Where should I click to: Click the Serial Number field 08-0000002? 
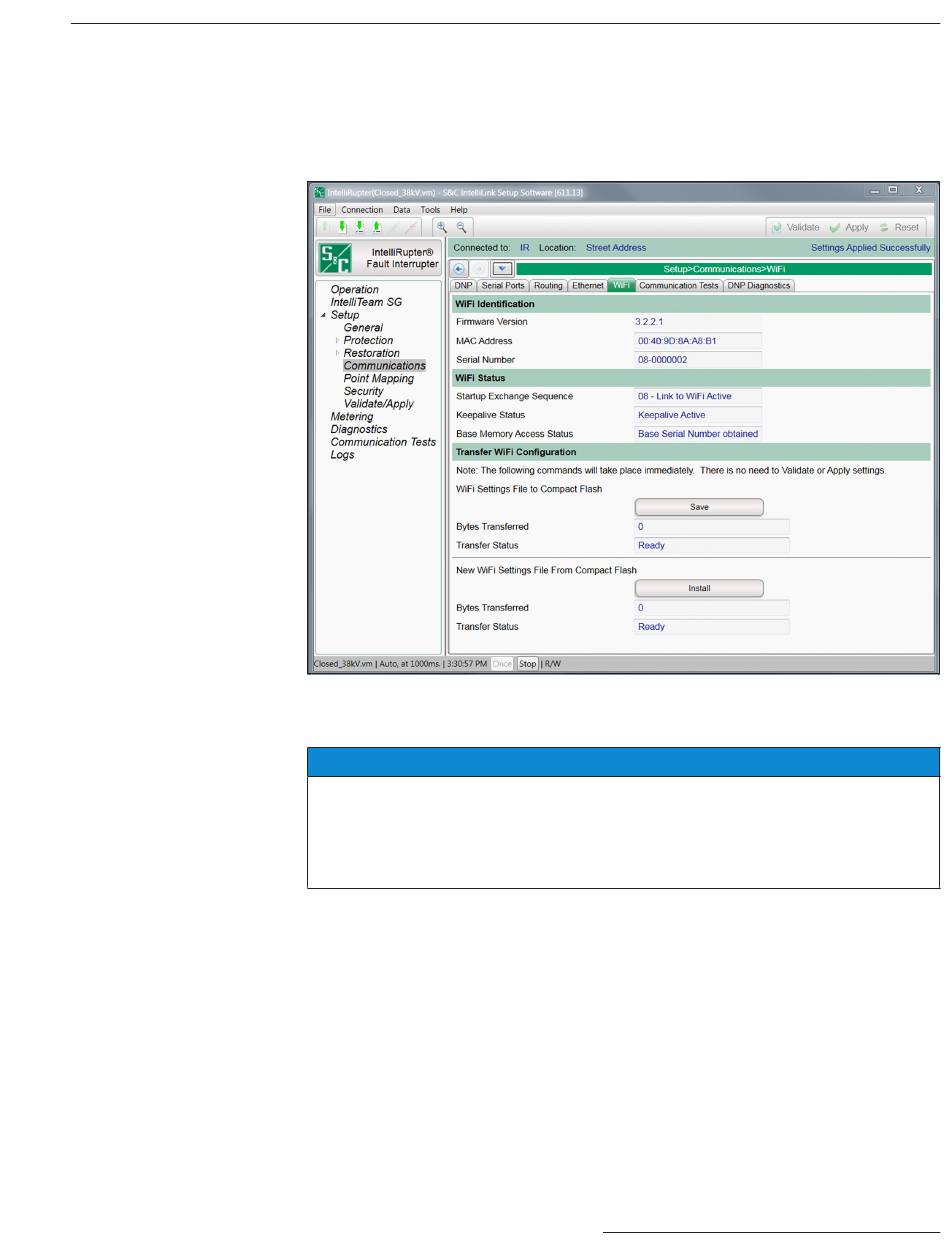698,359
